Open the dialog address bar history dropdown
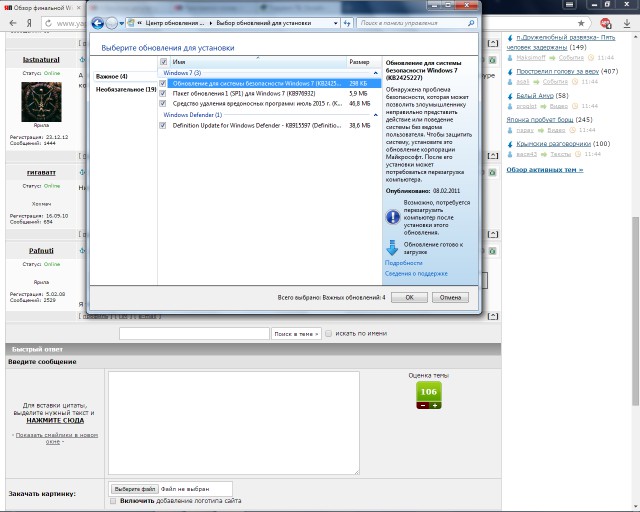Viewport: 640px width, 512px height. (336, 23)
